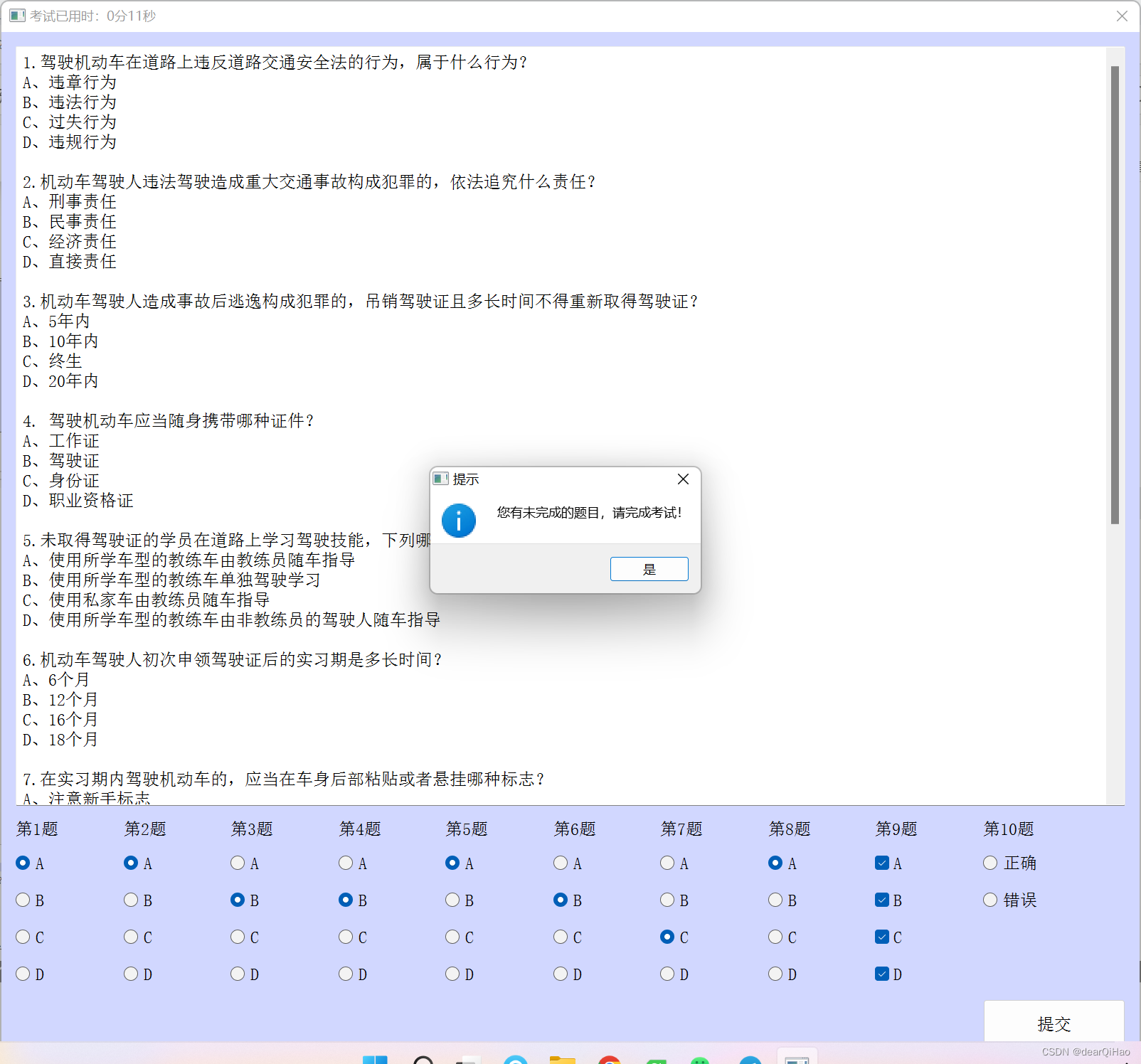Click the 第1题 column label
The height and width of the screenshot is (1064, 1141).
click(37, 829)
